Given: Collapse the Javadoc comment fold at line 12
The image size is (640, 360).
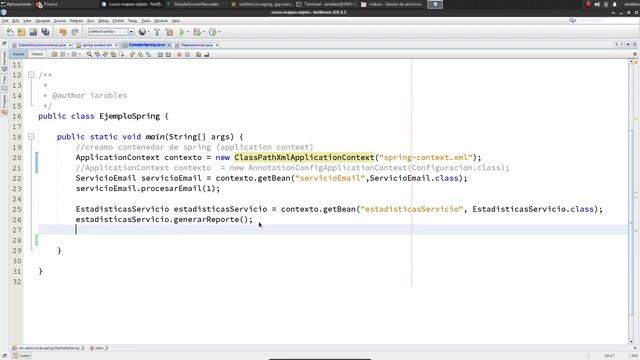Looking at the screenshot, I should point(31,75).
